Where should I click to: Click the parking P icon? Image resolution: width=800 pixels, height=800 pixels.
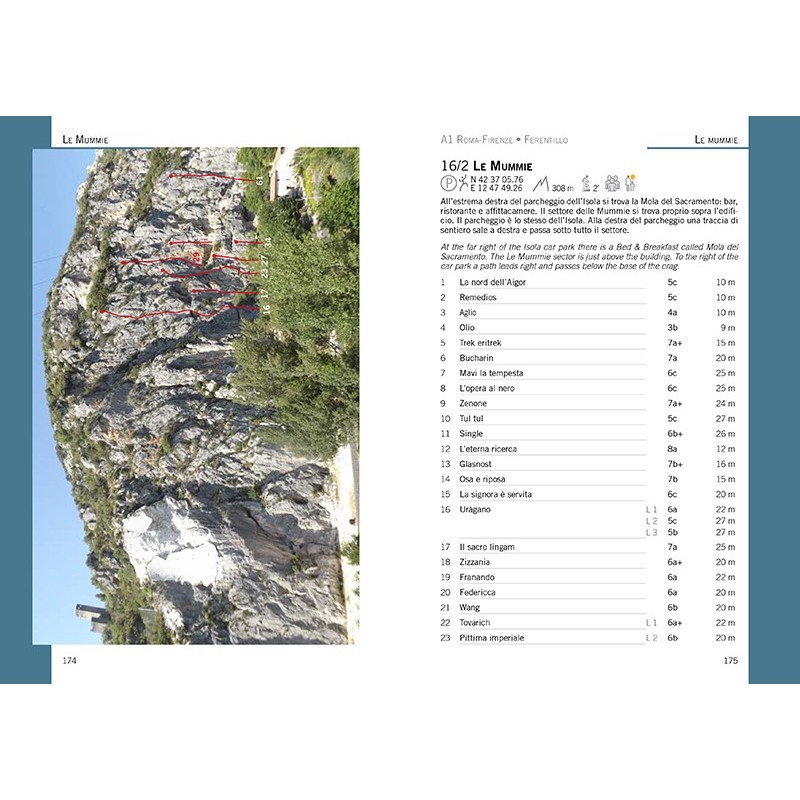447,184
